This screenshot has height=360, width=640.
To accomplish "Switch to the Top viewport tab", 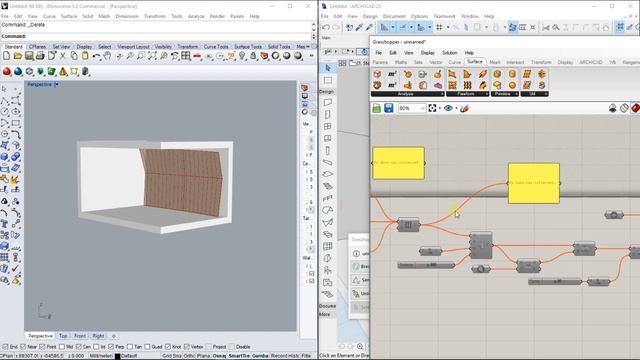I will (x=63, y=336).
